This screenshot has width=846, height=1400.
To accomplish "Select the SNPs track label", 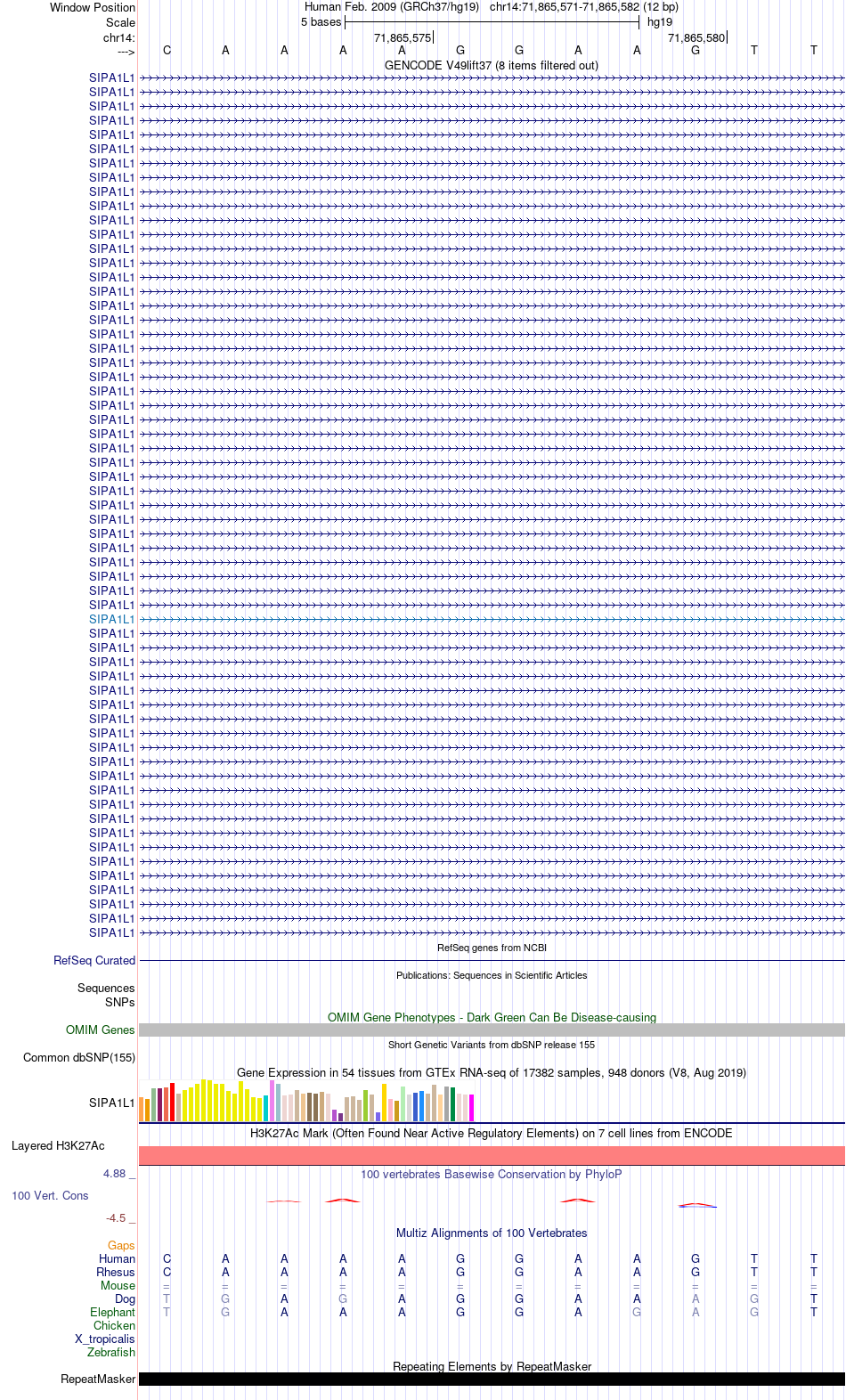I will [x=120, y=1002].
